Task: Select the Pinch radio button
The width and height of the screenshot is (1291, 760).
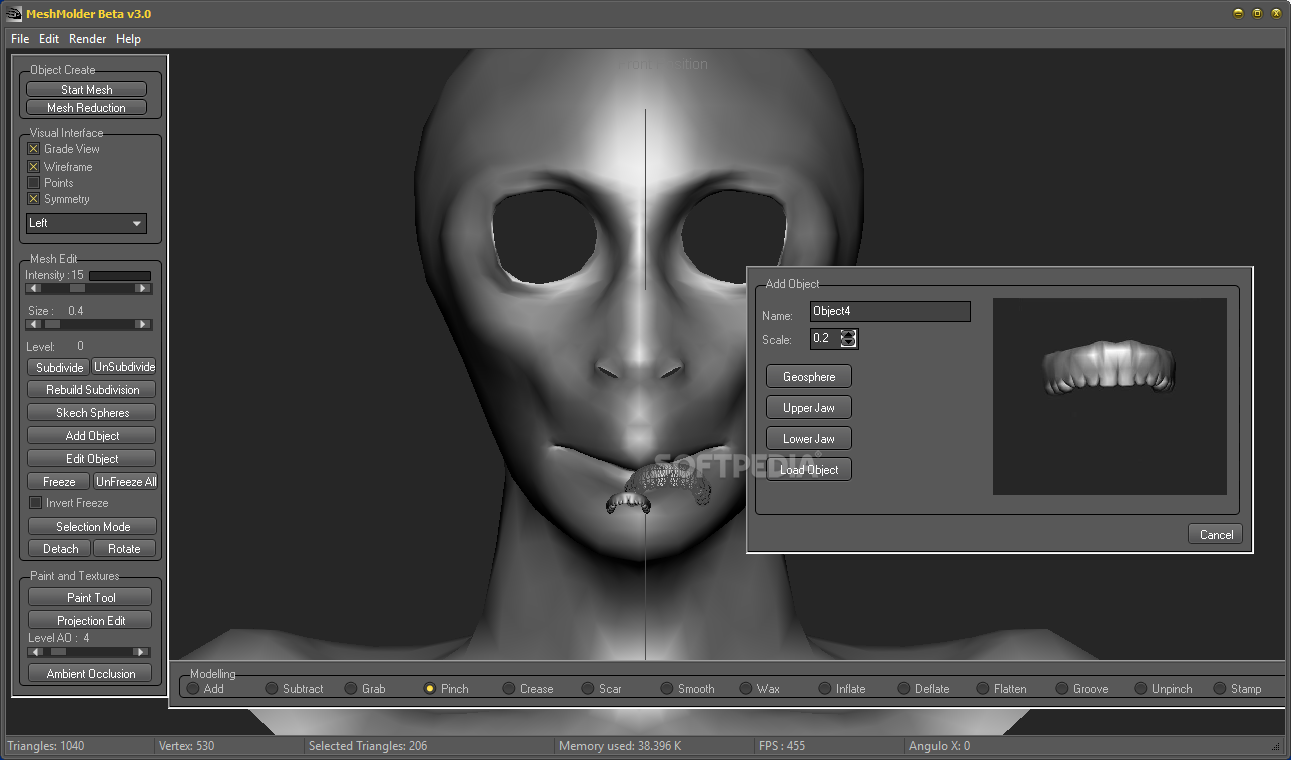Action: click(x=430, y=688)
